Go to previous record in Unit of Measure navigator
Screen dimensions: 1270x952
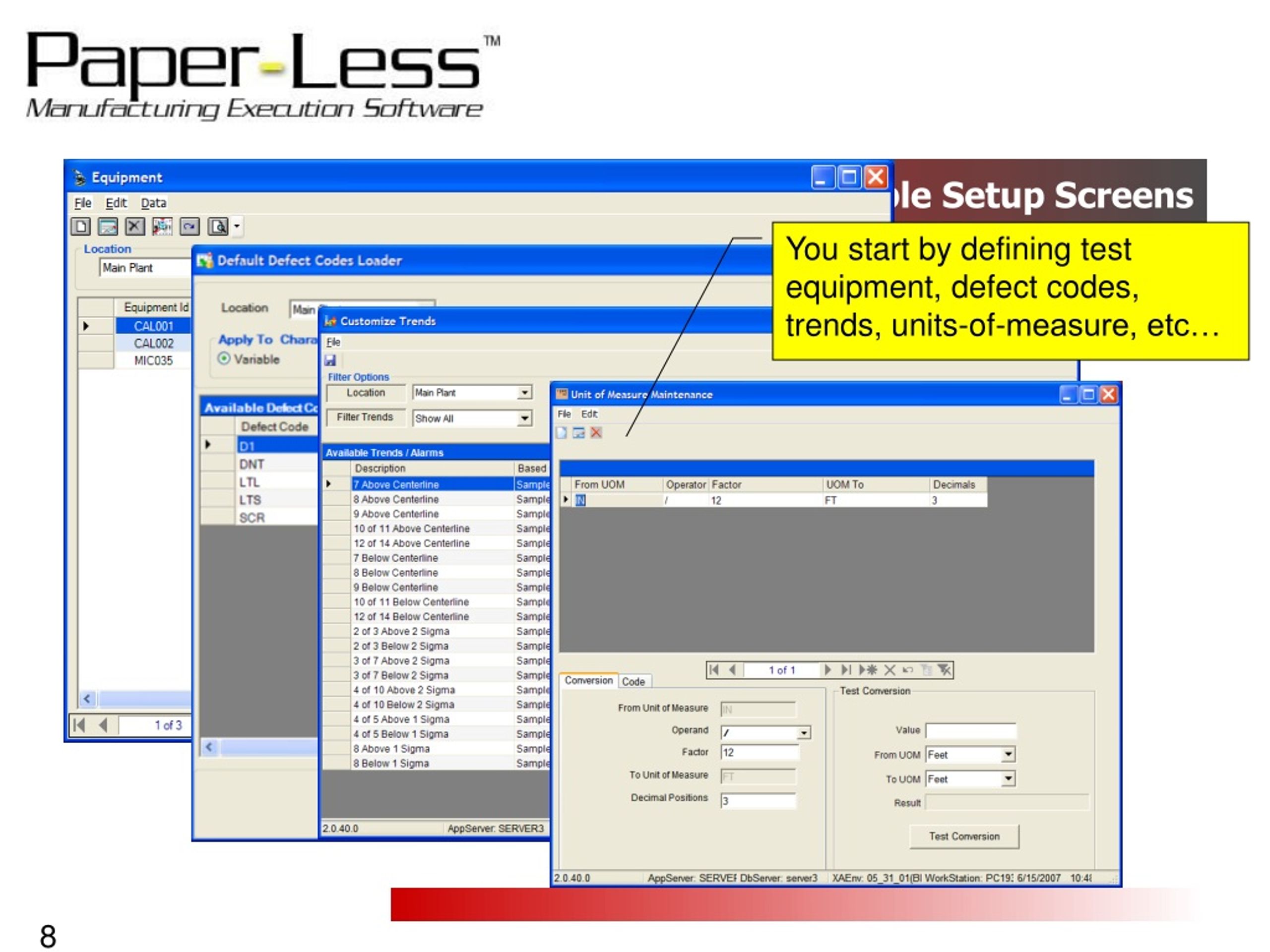pos(732,670)
